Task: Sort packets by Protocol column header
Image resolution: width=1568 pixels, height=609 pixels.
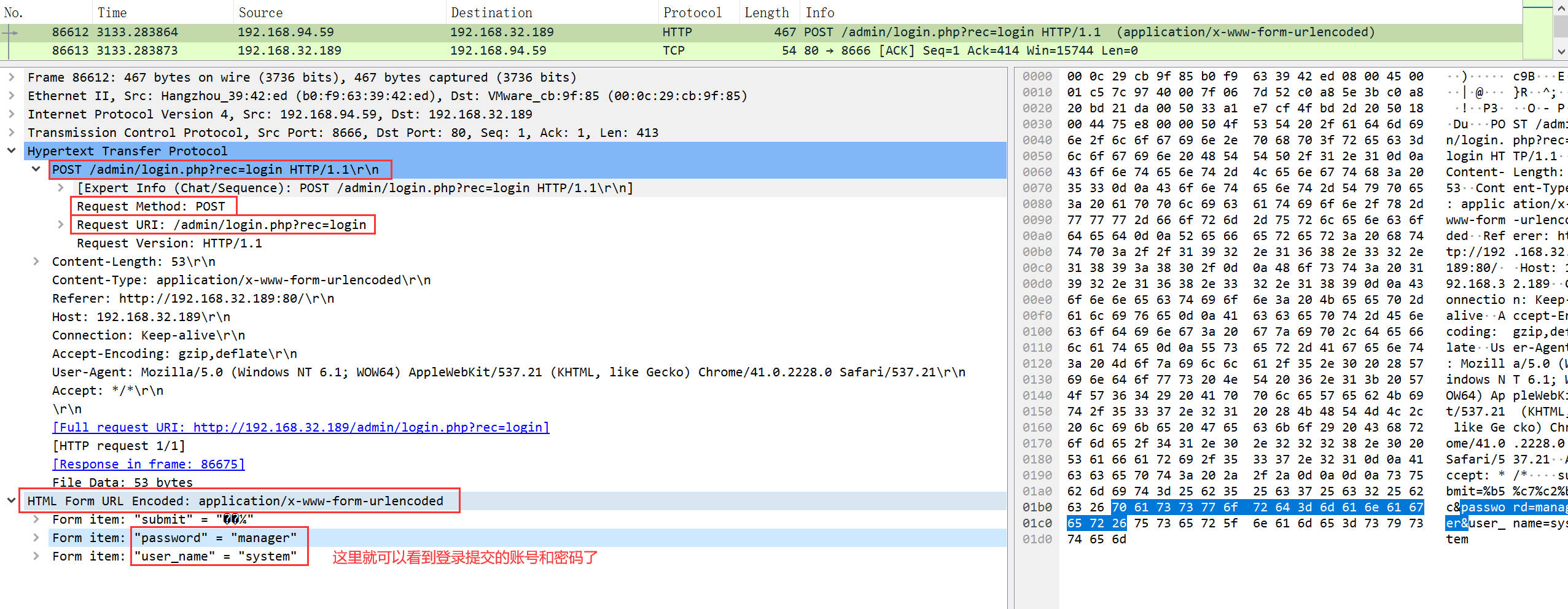Action: [x=692, y=12]
